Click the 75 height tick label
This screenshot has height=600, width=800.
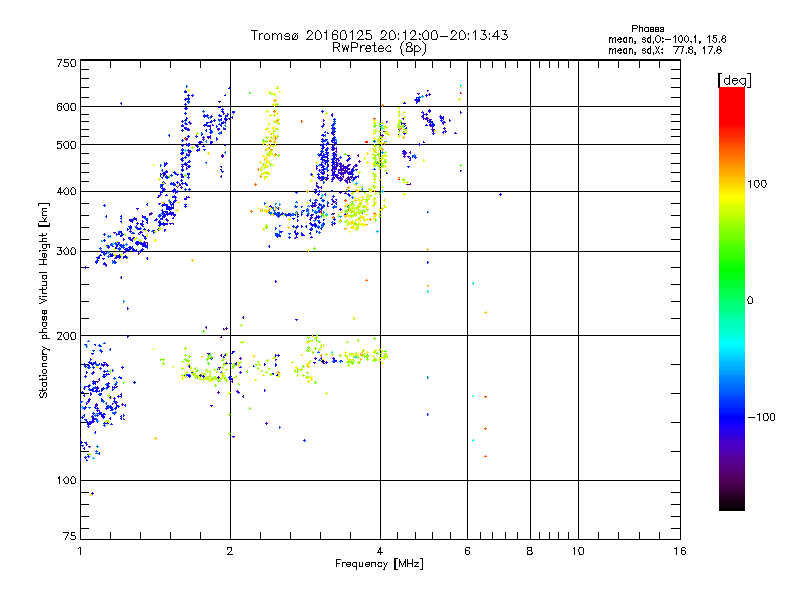(x=70, y=536)
